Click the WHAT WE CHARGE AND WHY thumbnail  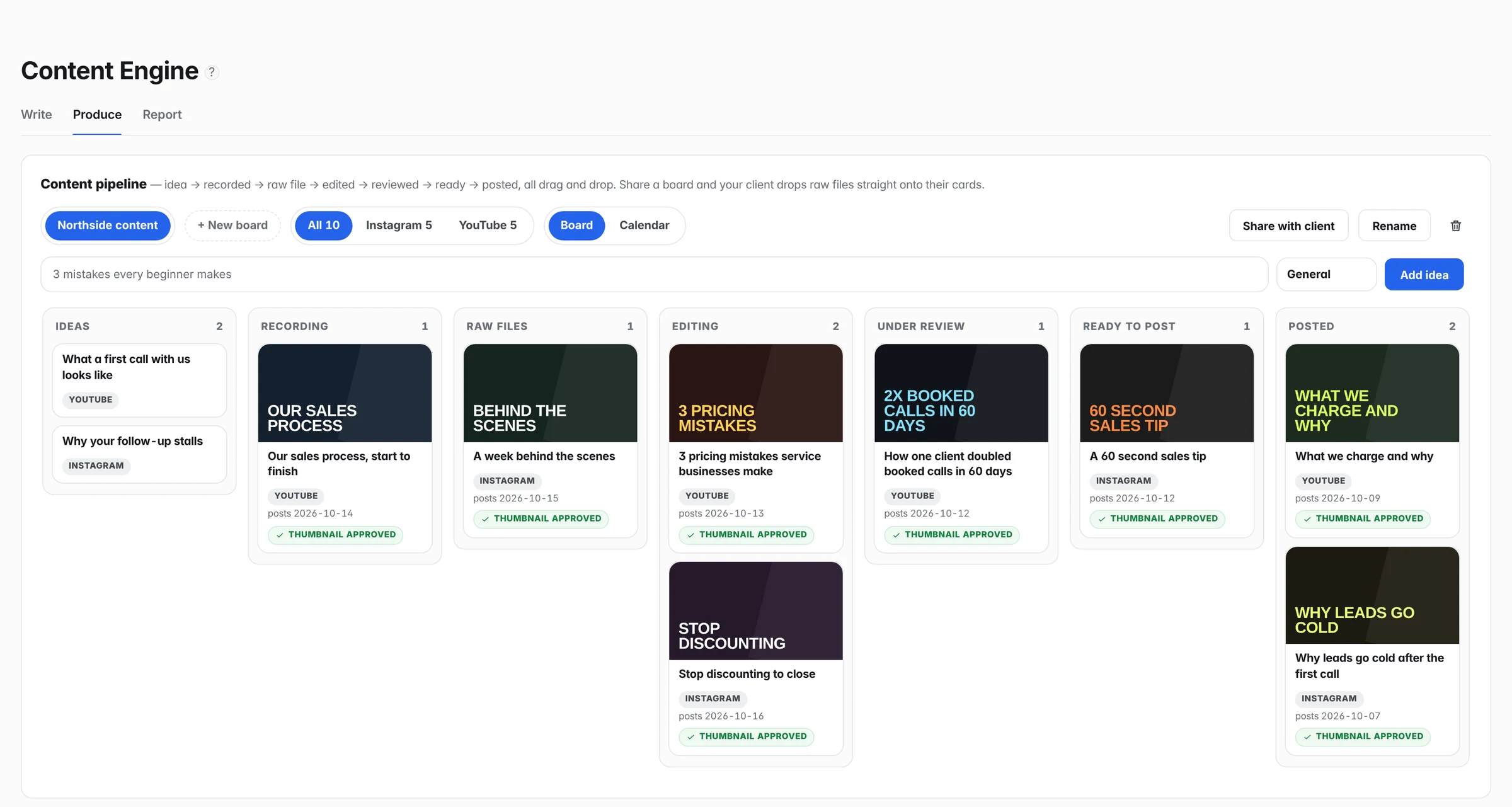pos(1372,393)
